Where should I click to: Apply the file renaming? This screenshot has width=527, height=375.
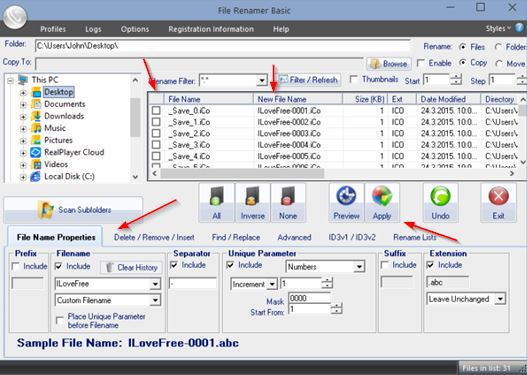(x=382, y=203)
